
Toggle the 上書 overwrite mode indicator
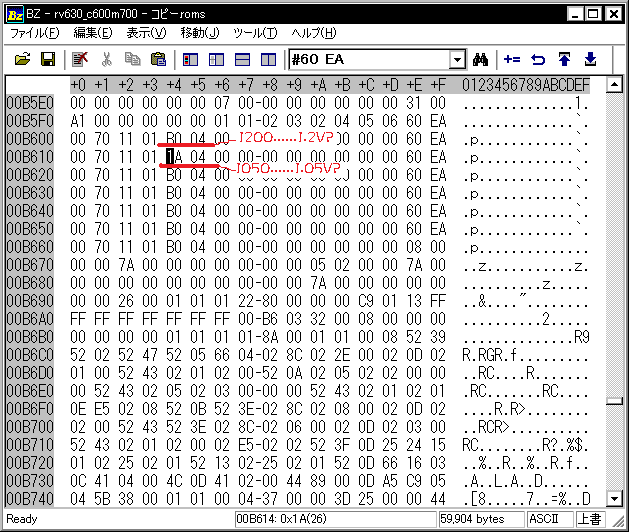coord(589,519)
